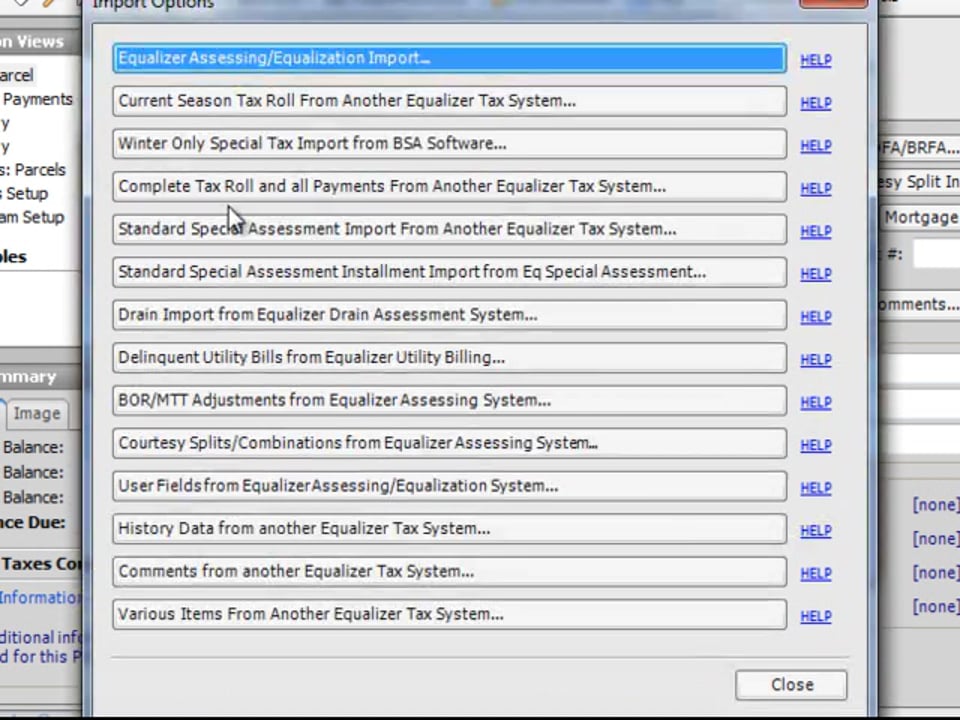Switch to the Image tab in background window

click(37, 414)
